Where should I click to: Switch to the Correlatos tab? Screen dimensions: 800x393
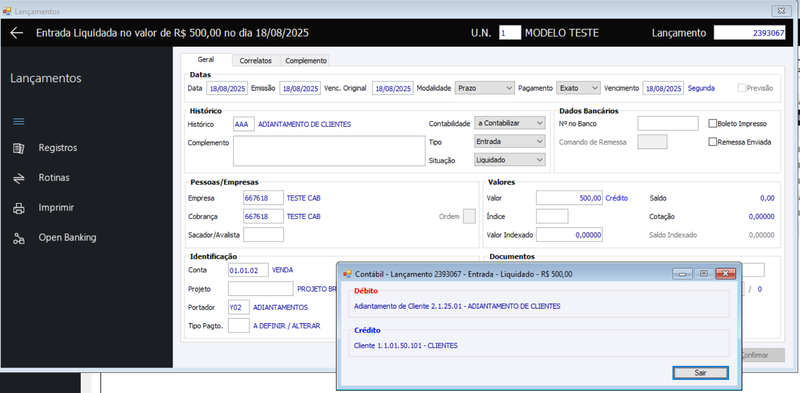click(x=256, y=60)
